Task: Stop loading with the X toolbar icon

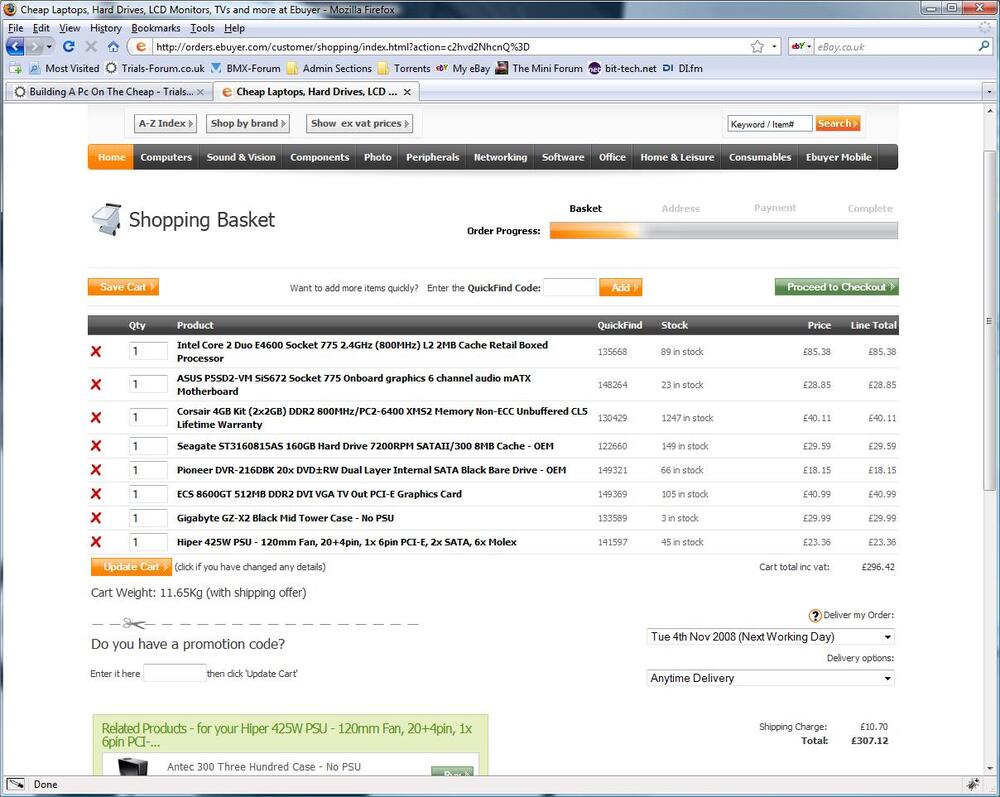Action: (91, 47)
